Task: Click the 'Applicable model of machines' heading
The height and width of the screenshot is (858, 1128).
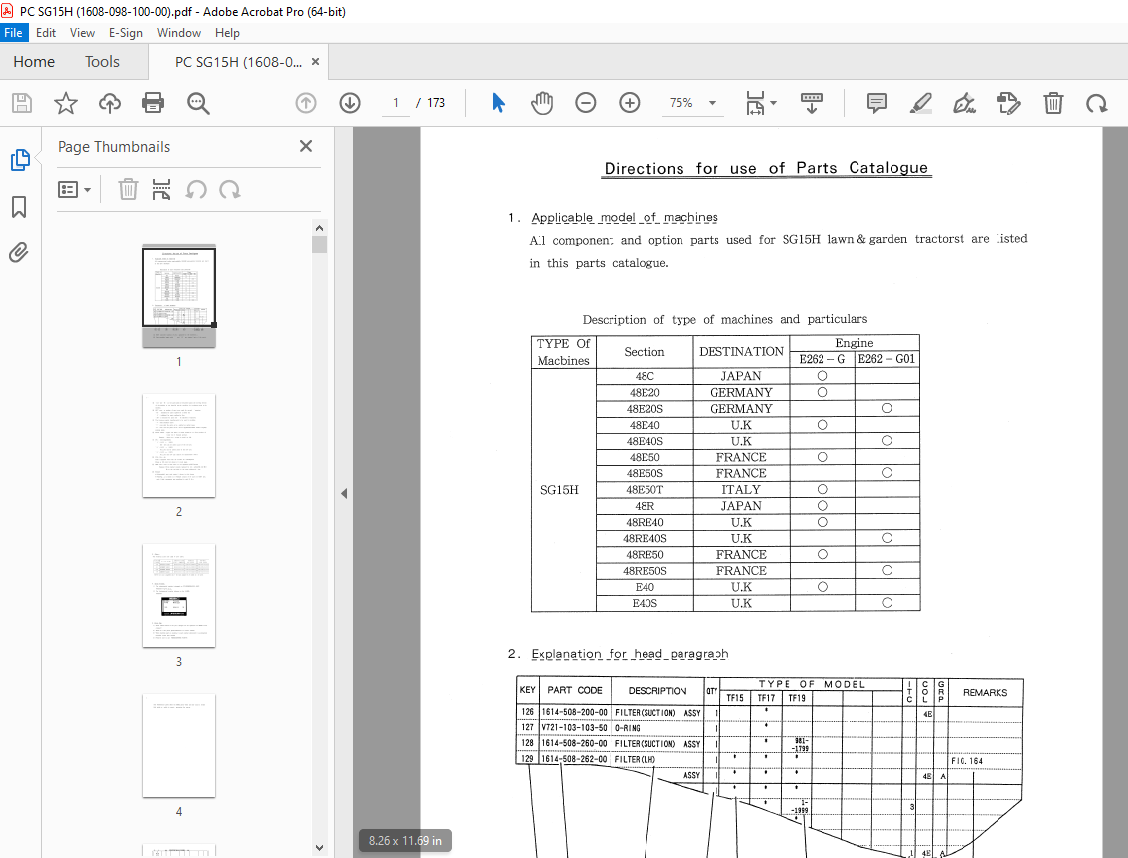Action: [x=624, y=217]
